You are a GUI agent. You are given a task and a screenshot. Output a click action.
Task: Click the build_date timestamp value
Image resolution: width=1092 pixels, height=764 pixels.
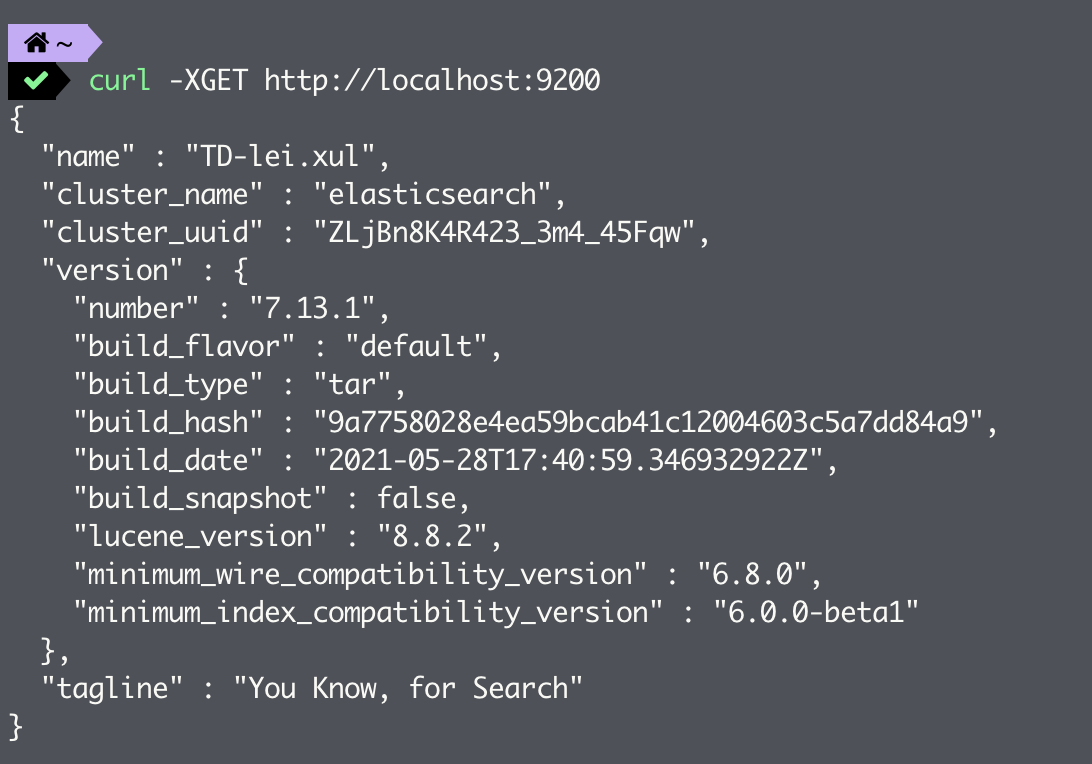click(x=568, y=460)
